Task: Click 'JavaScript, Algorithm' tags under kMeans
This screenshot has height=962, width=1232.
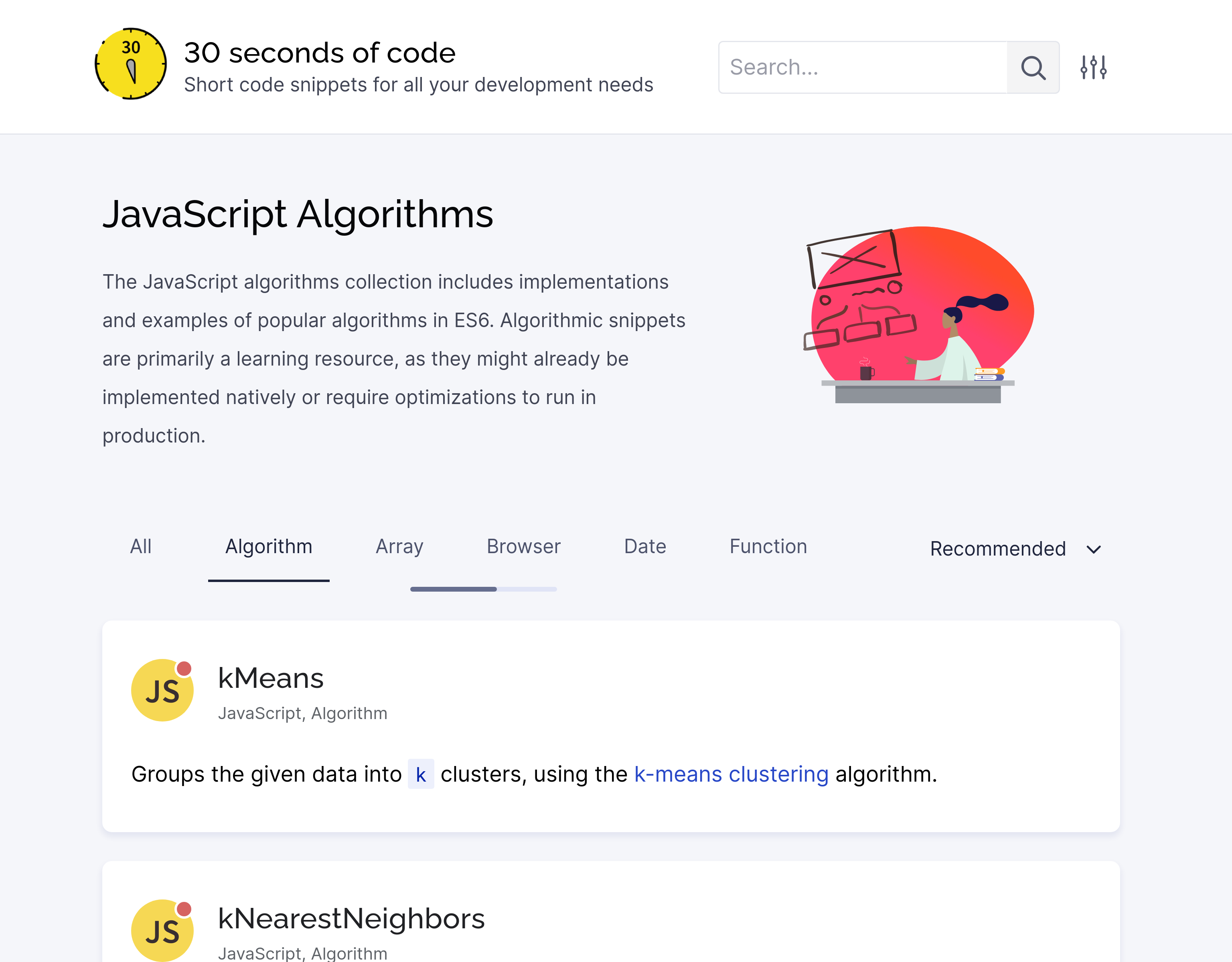Action: pyautogui.click(x=302, y=713)
